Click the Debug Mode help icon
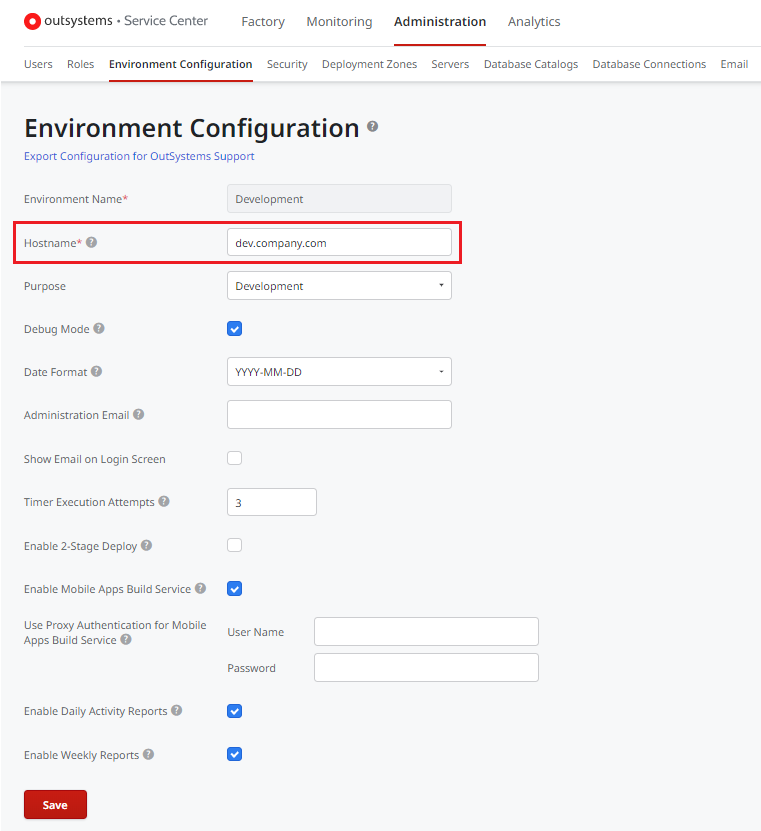The height and width of the screenshot is (831, 761). (x=99, y=328)
